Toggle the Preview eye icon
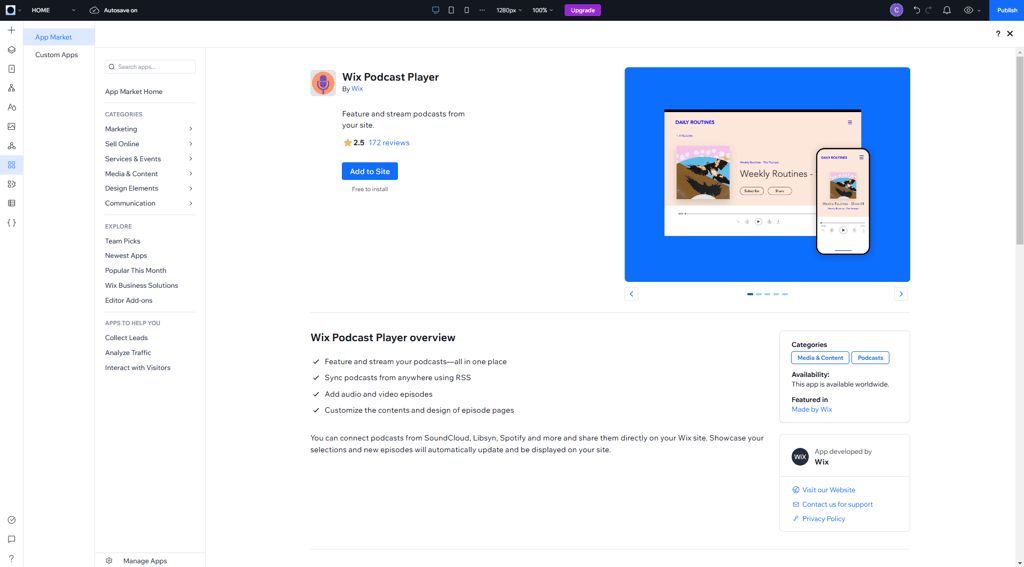The height and width of the screenshot is (567, 1024). (x=968, y=10)
